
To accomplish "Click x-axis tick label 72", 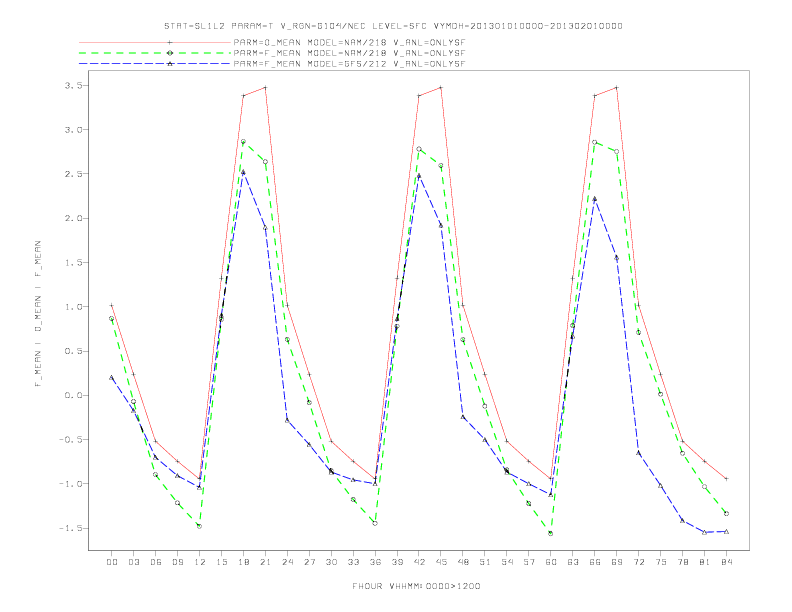I will point(638,562).
